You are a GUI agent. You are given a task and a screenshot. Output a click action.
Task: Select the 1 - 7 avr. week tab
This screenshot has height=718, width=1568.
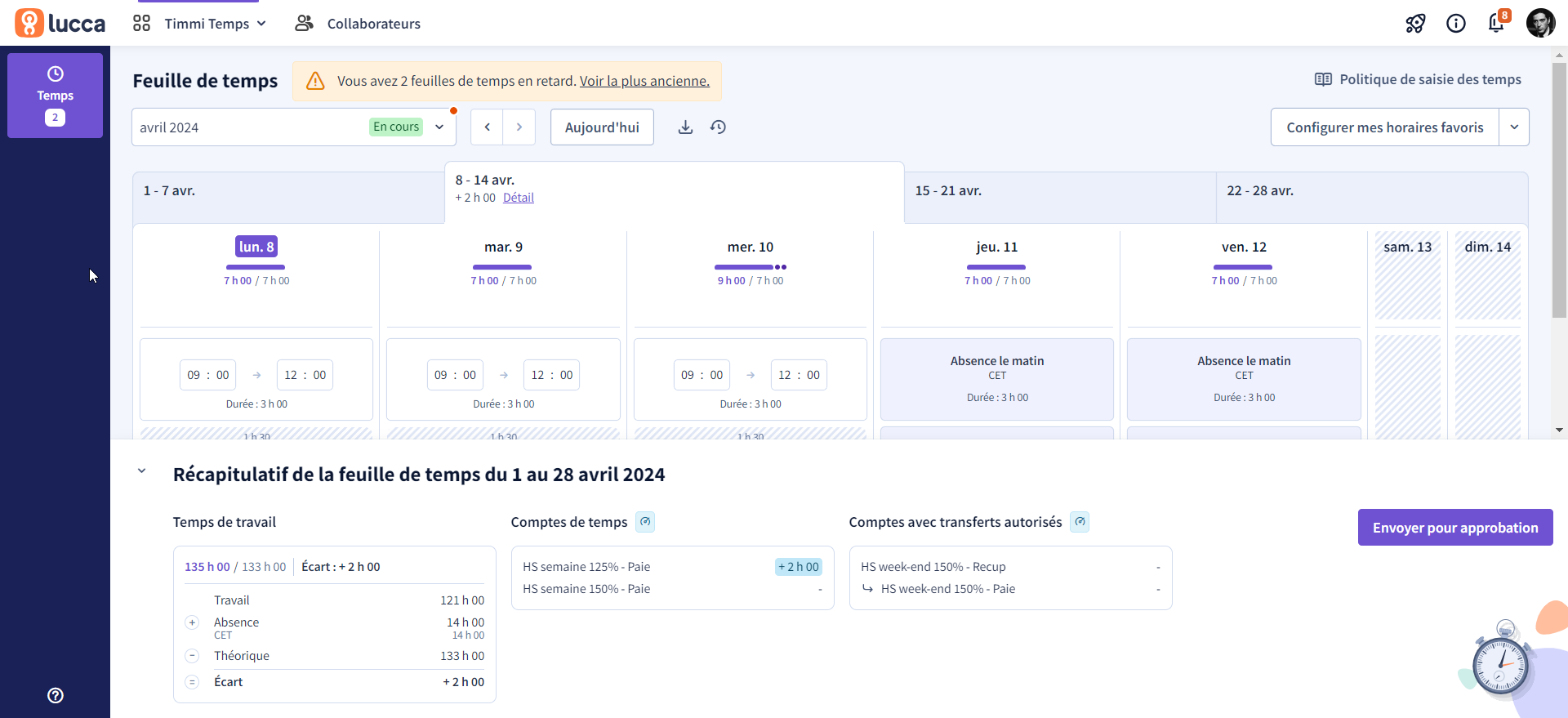click(288, 197)
